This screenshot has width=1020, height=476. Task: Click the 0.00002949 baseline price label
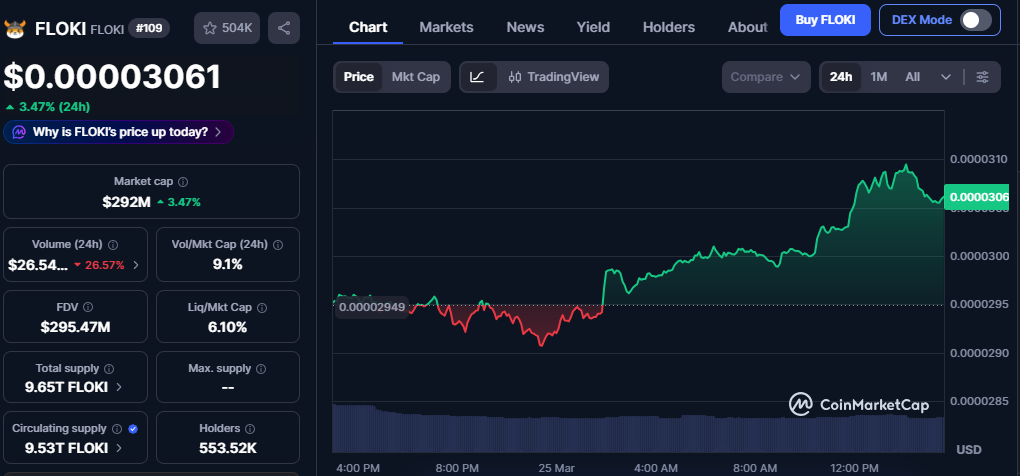pos(372,306)
